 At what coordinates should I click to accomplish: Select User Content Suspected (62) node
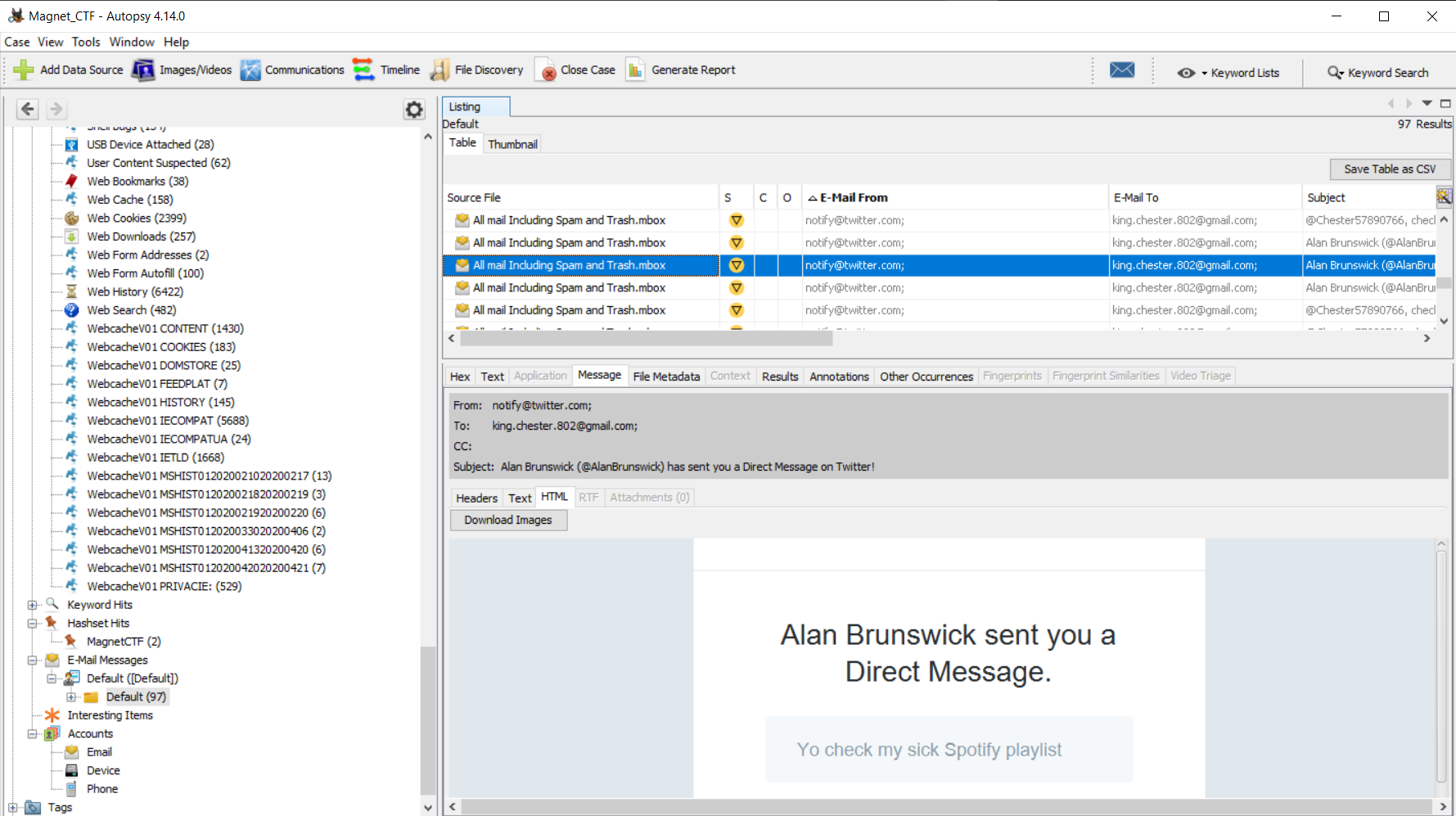point(159,163)
